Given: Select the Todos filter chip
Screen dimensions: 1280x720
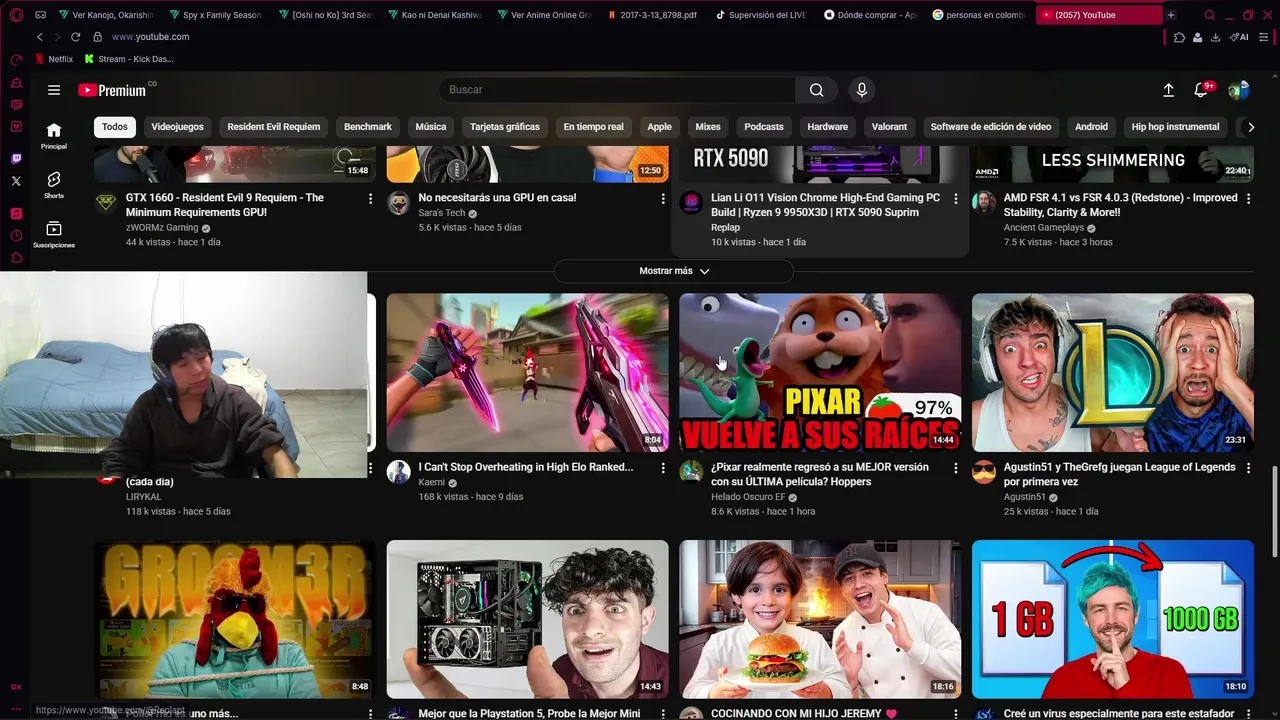Looking at the screenshot, I should (x=115, y=127).
